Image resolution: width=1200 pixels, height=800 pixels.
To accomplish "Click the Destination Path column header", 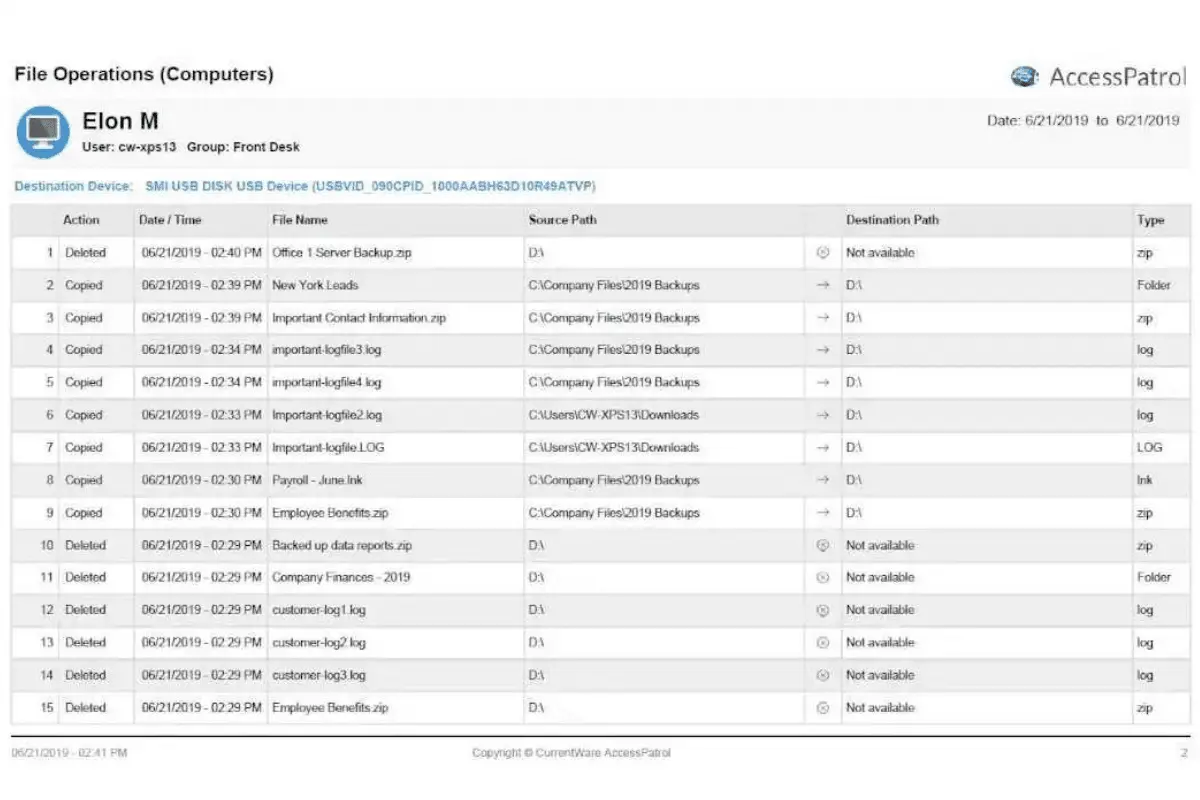I will click(892, 220).
